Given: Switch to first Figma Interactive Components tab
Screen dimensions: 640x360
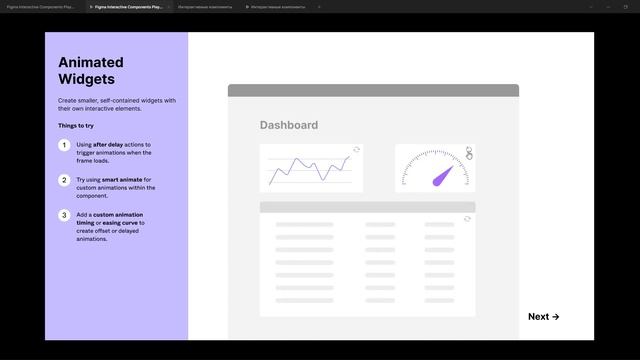Looking at the screenshot, I should 40,7.
